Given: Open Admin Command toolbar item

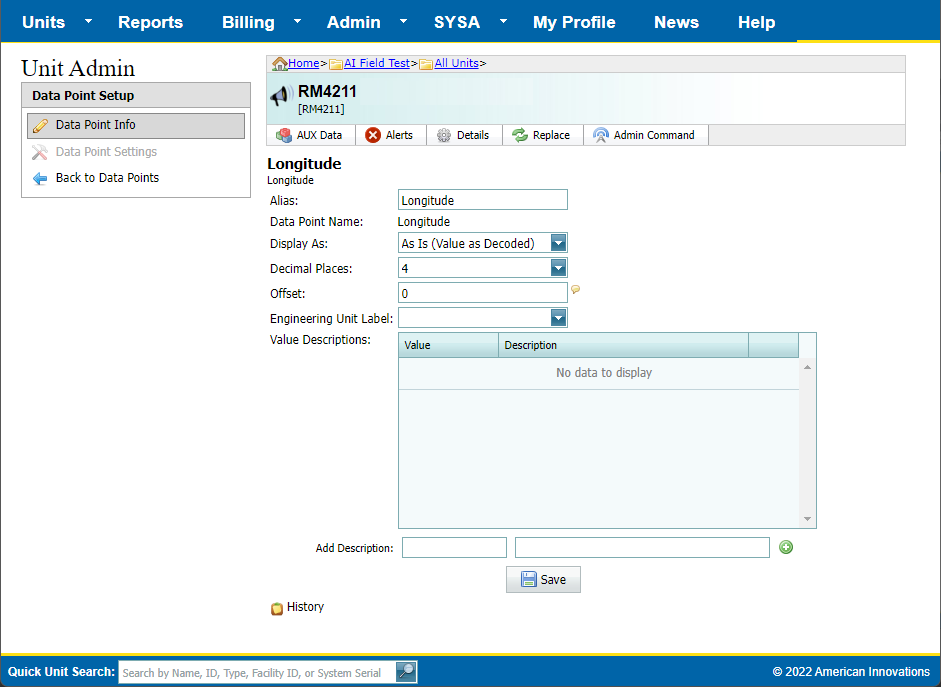Looking at the screenshot, I should 645,135.
